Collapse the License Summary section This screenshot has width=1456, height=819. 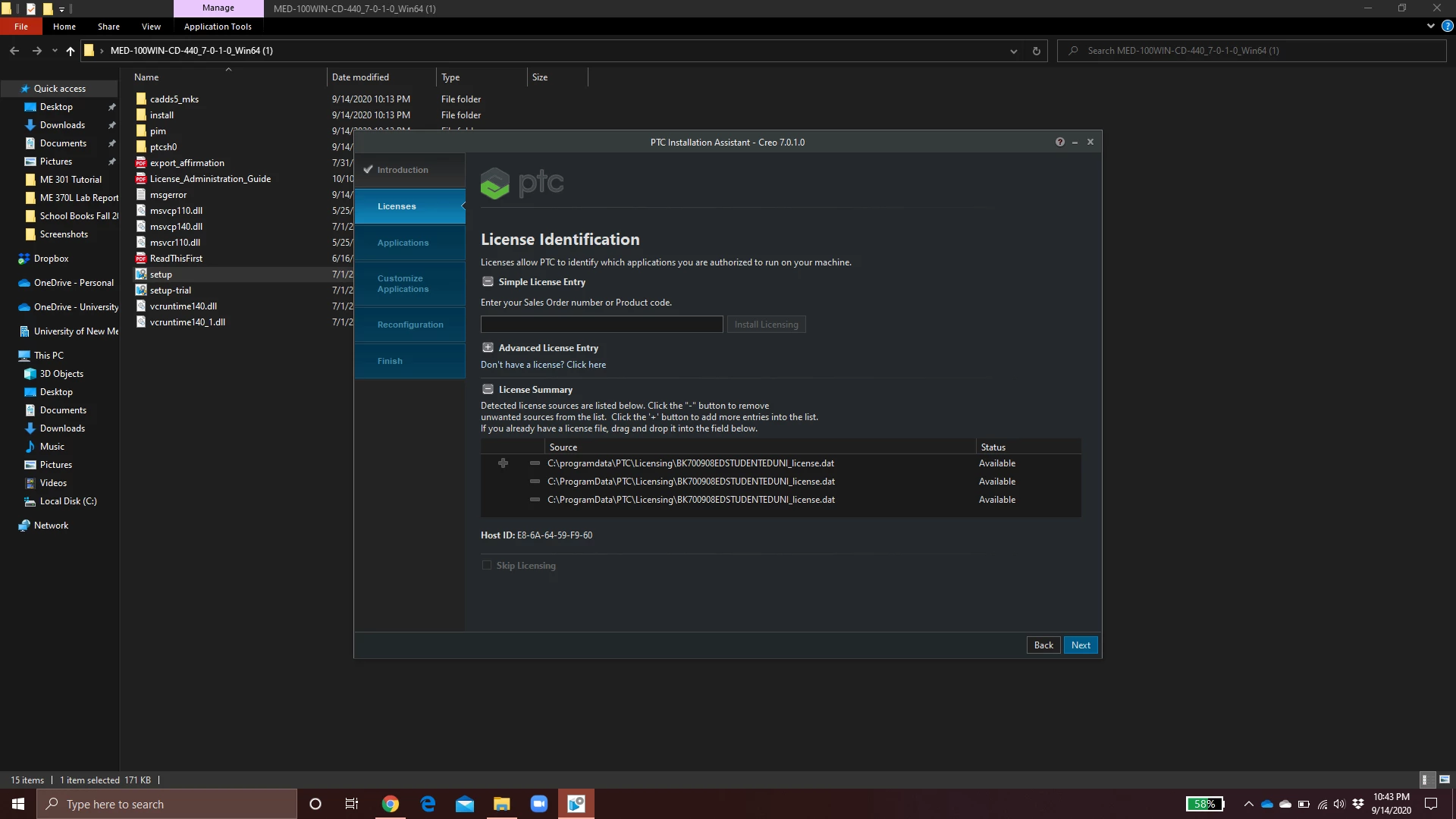pyautogui.click(x=488, y=390)
